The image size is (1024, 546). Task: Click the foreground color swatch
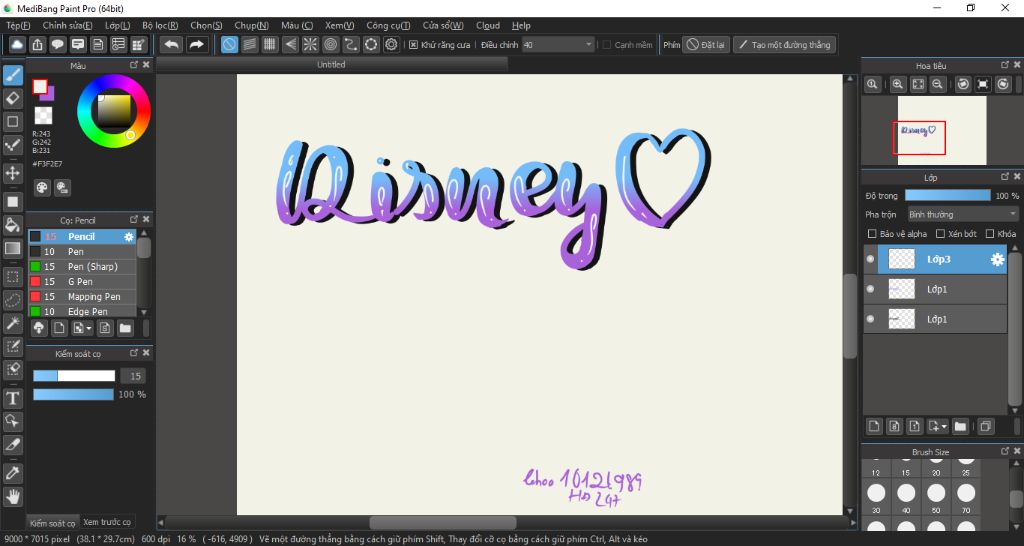[x=40, y=86]
